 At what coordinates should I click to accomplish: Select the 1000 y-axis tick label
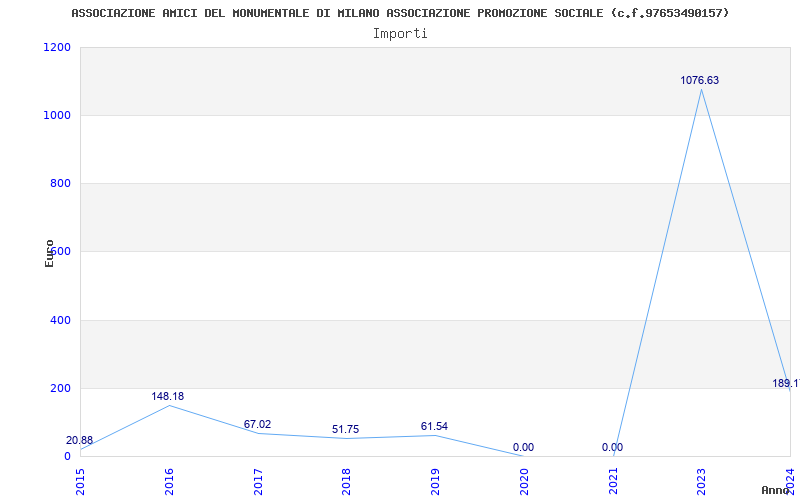pyautogui.click(x=57, y=115)
